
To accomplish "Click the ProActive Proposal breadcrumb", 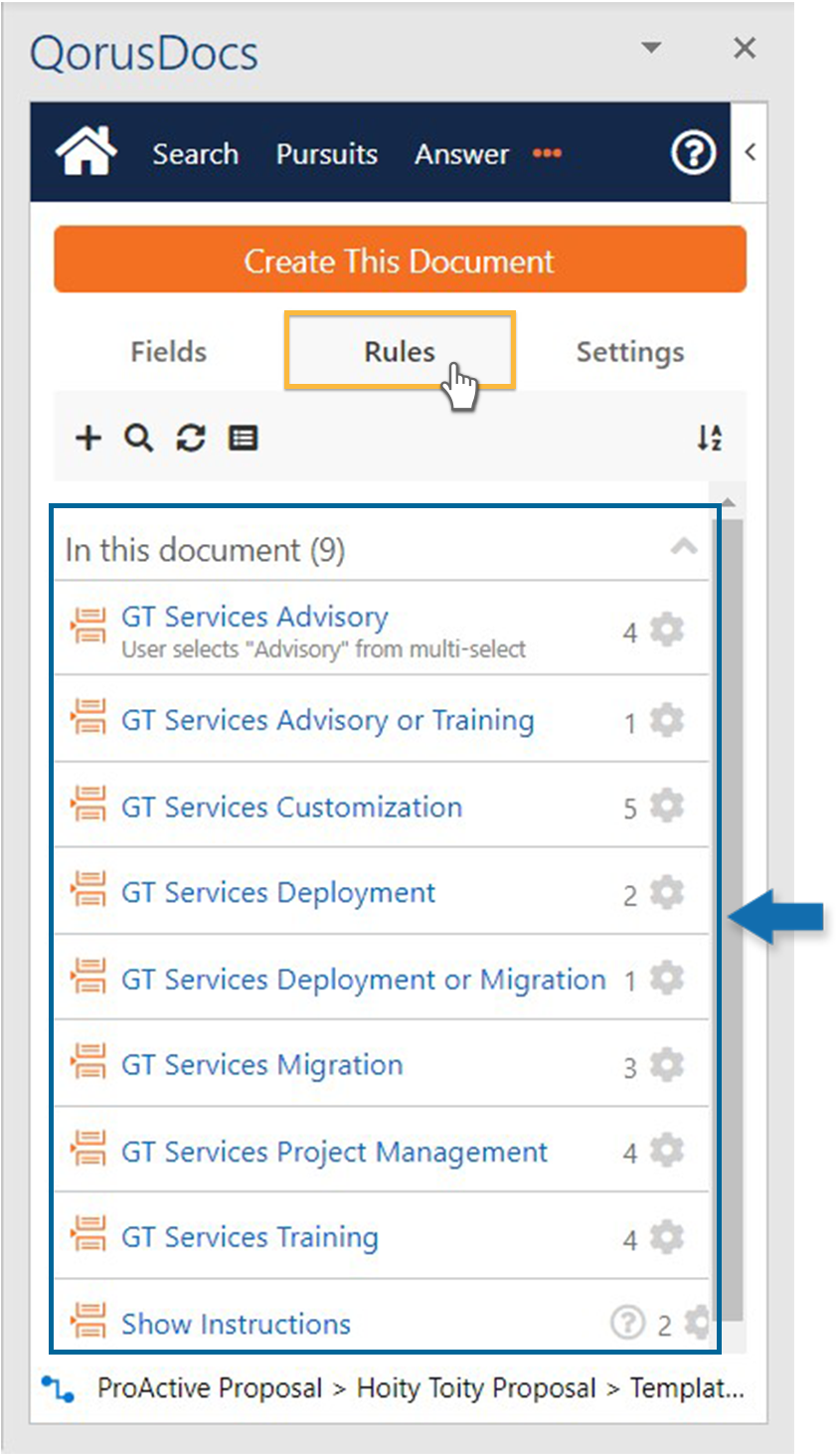I will point(210,1388).
